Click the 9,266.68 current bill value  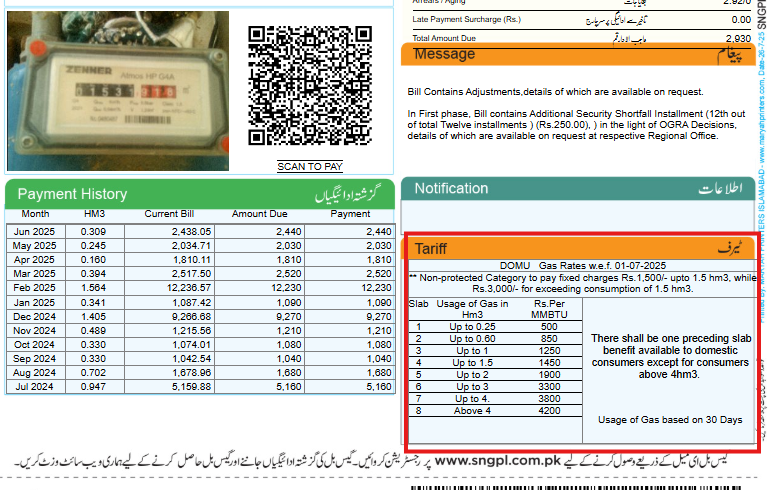[191, 316]
